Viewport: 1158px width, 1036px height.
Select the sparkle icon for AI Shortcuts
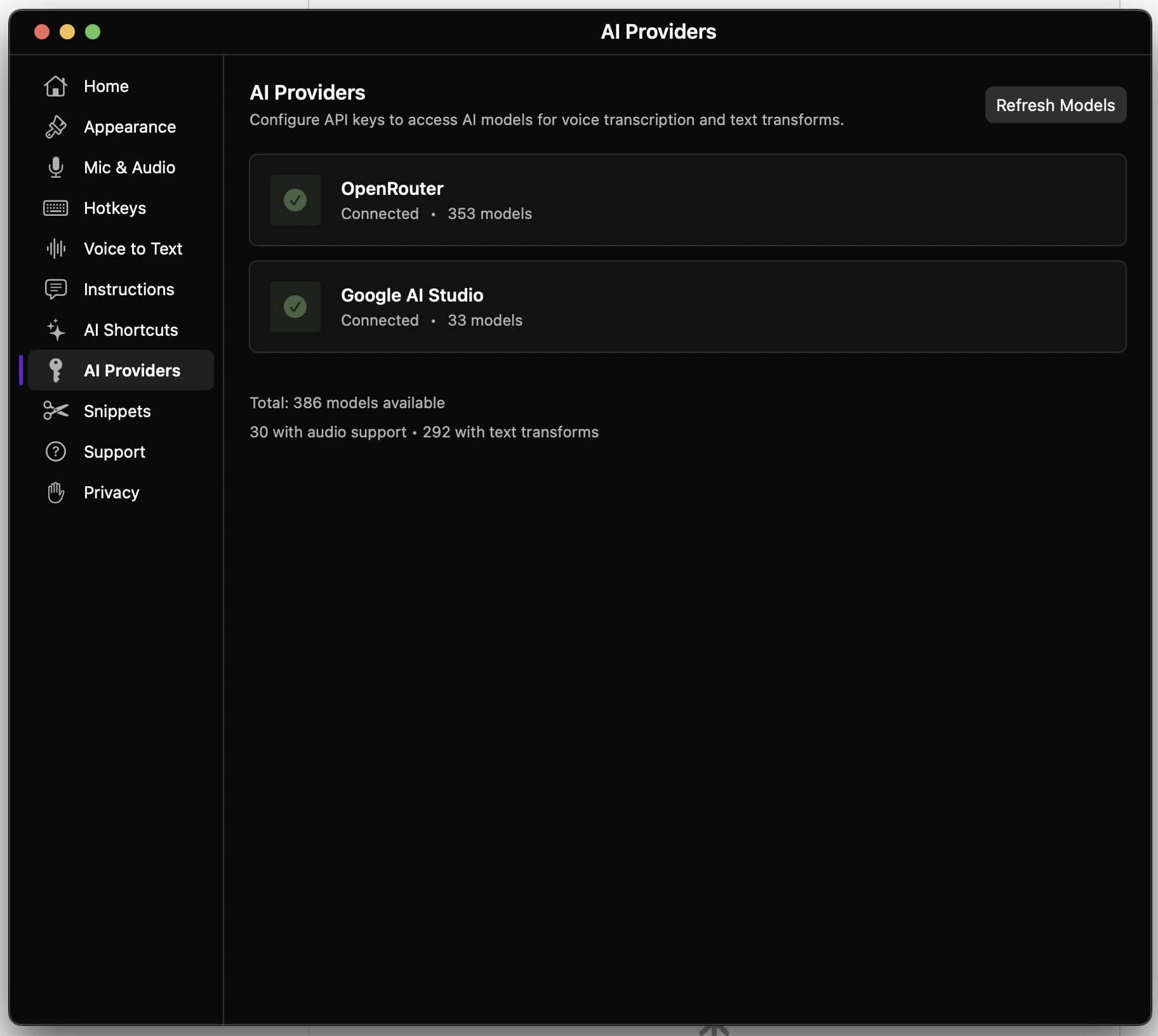click(56, 329)
